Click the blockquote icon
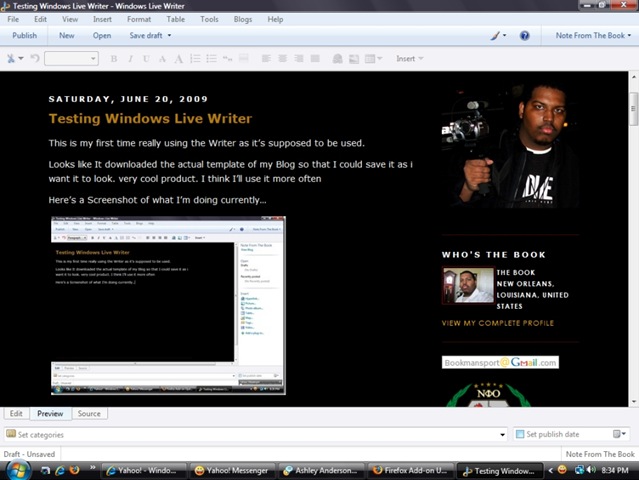This screenshot has height=480, width=639. (227, 59)
